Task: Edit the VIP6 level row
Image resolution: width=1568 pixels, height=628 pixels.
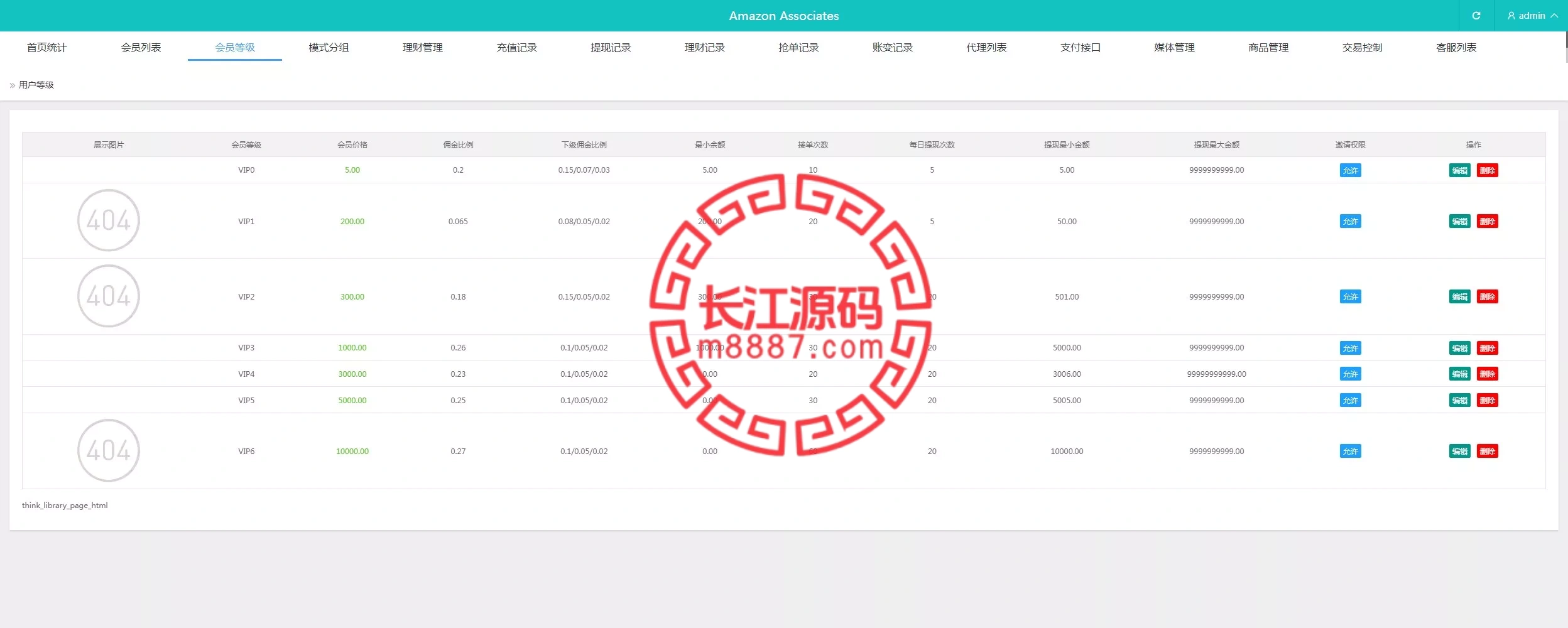Action: coord(1459,451)
